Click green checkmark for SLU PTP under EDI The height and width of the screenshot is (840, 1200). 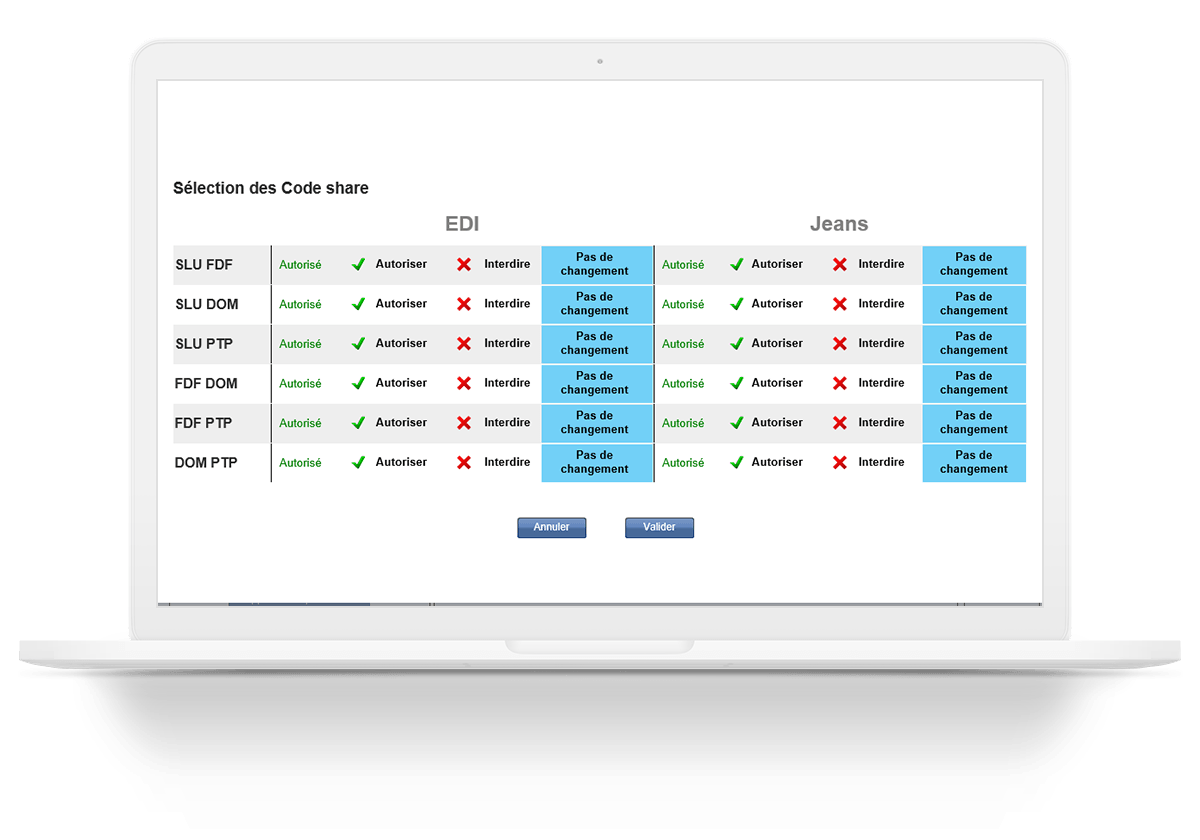click(x=358, y=344)
